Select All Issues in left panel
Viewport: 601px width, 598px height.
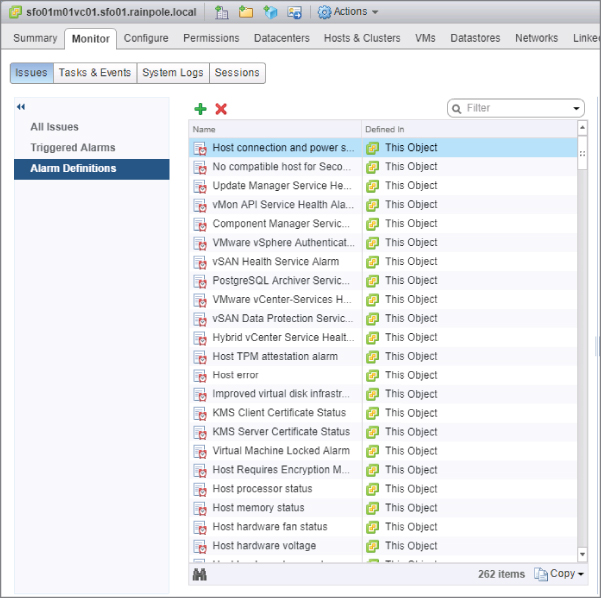54,127
